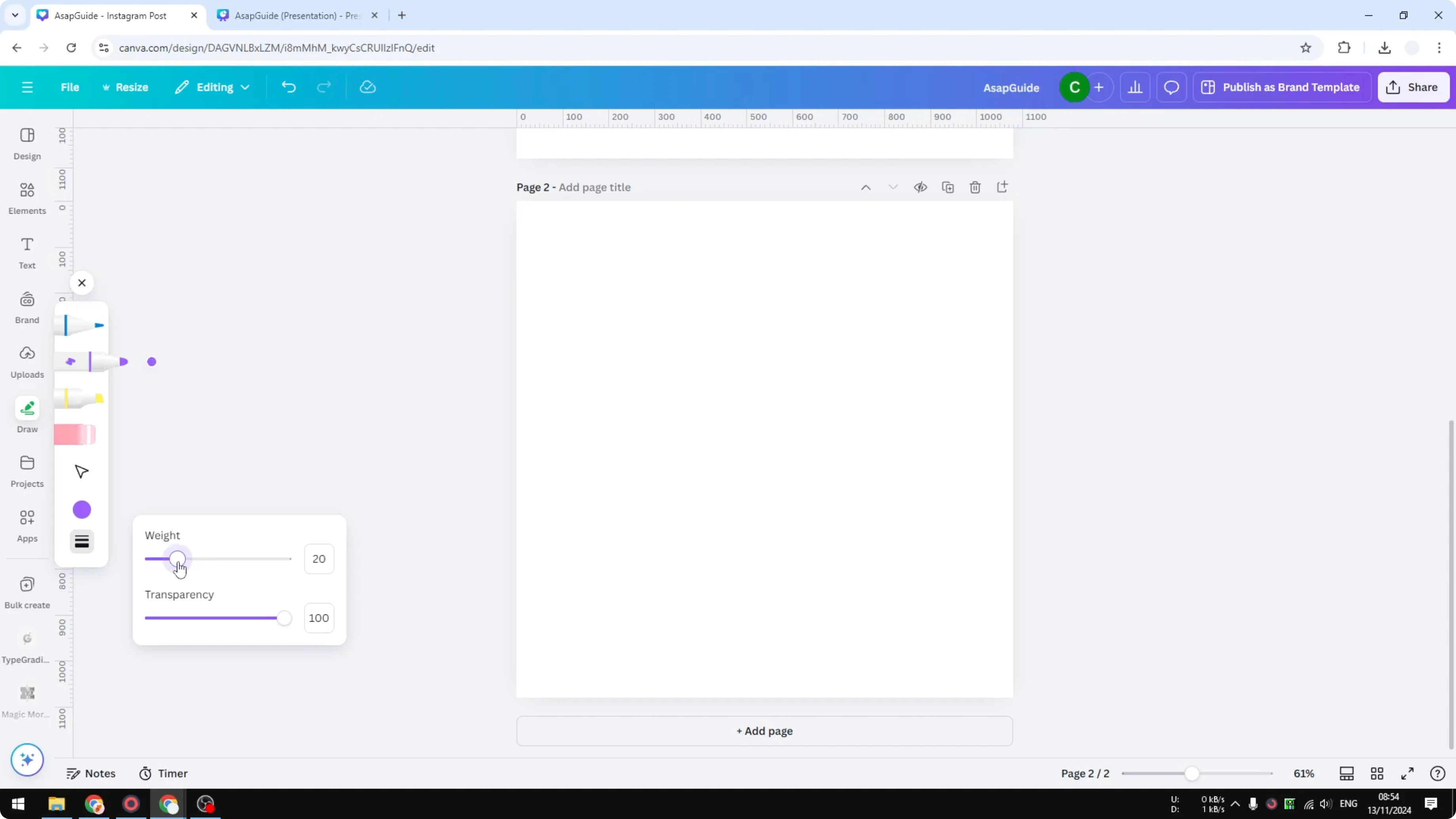Click the Add page button
1456x819 pixels.
pyautogui.click(x=764, y=731)
